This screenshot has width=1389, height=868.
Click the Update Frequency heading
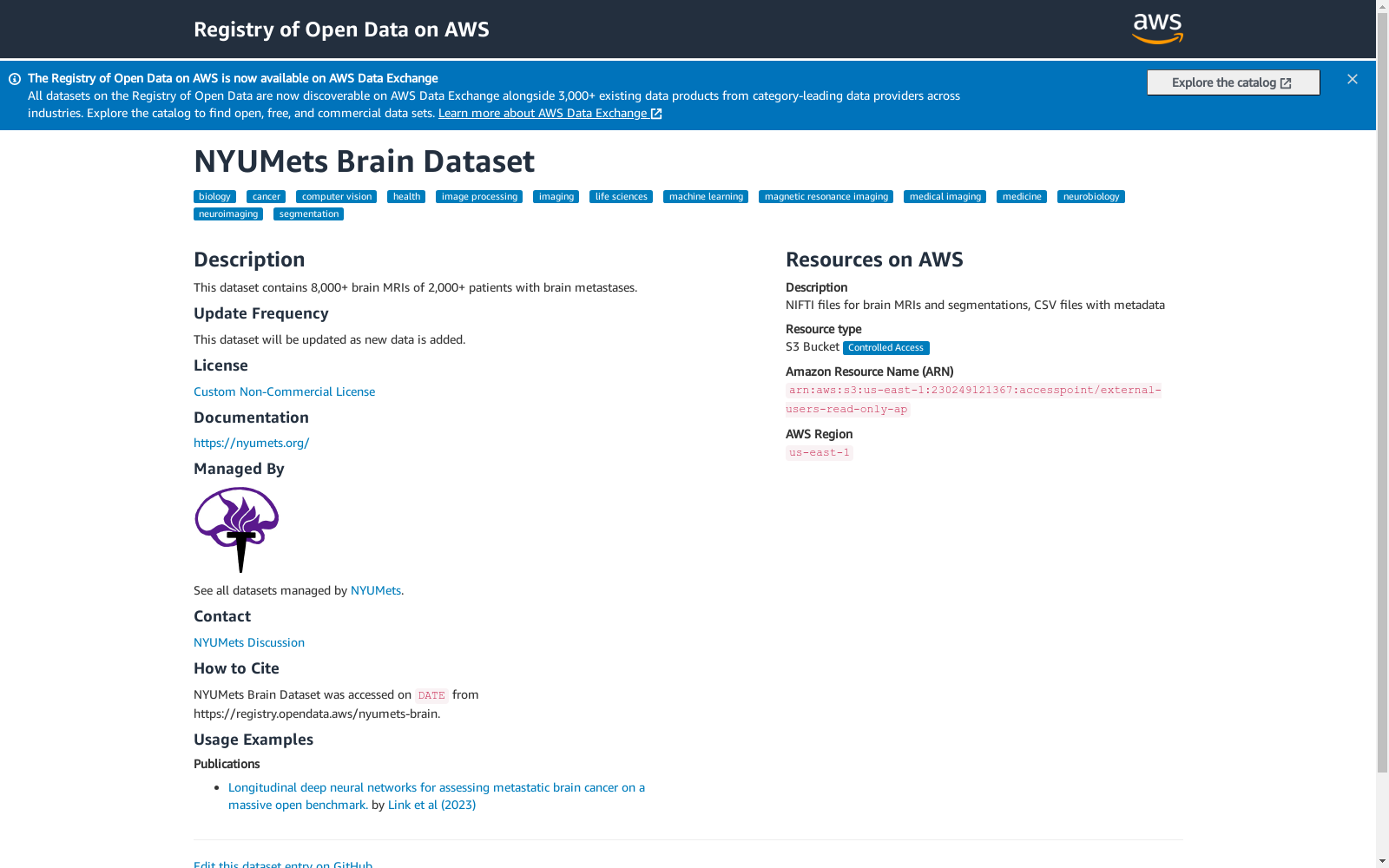[260, 313]
